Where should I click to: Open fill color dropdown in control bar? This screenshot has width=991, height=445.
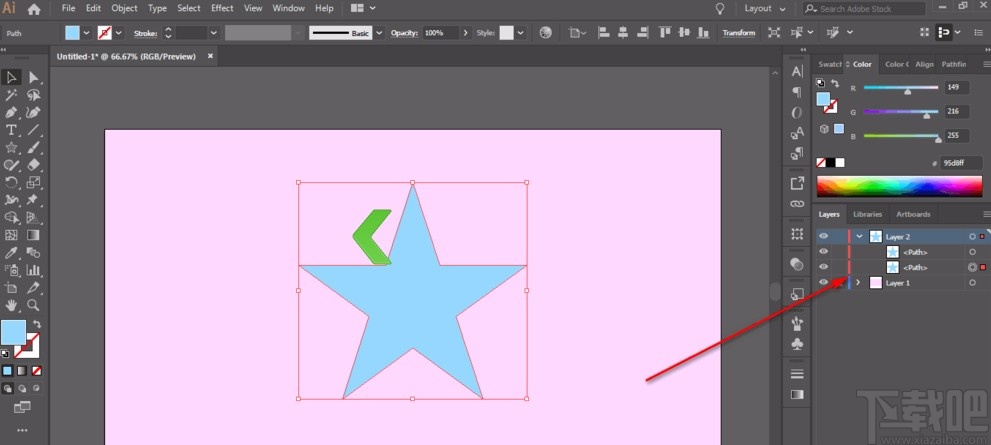87,33
